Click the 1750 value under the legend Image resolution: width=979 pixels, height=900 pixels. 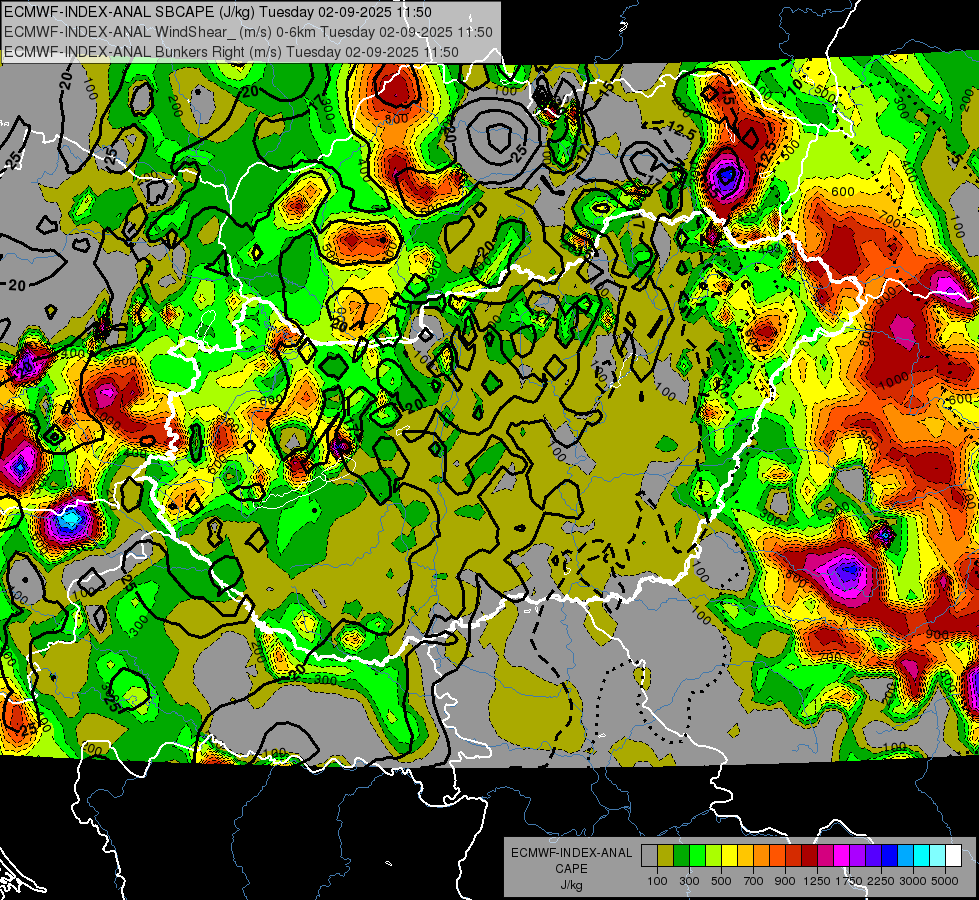(x=849, y=881)
